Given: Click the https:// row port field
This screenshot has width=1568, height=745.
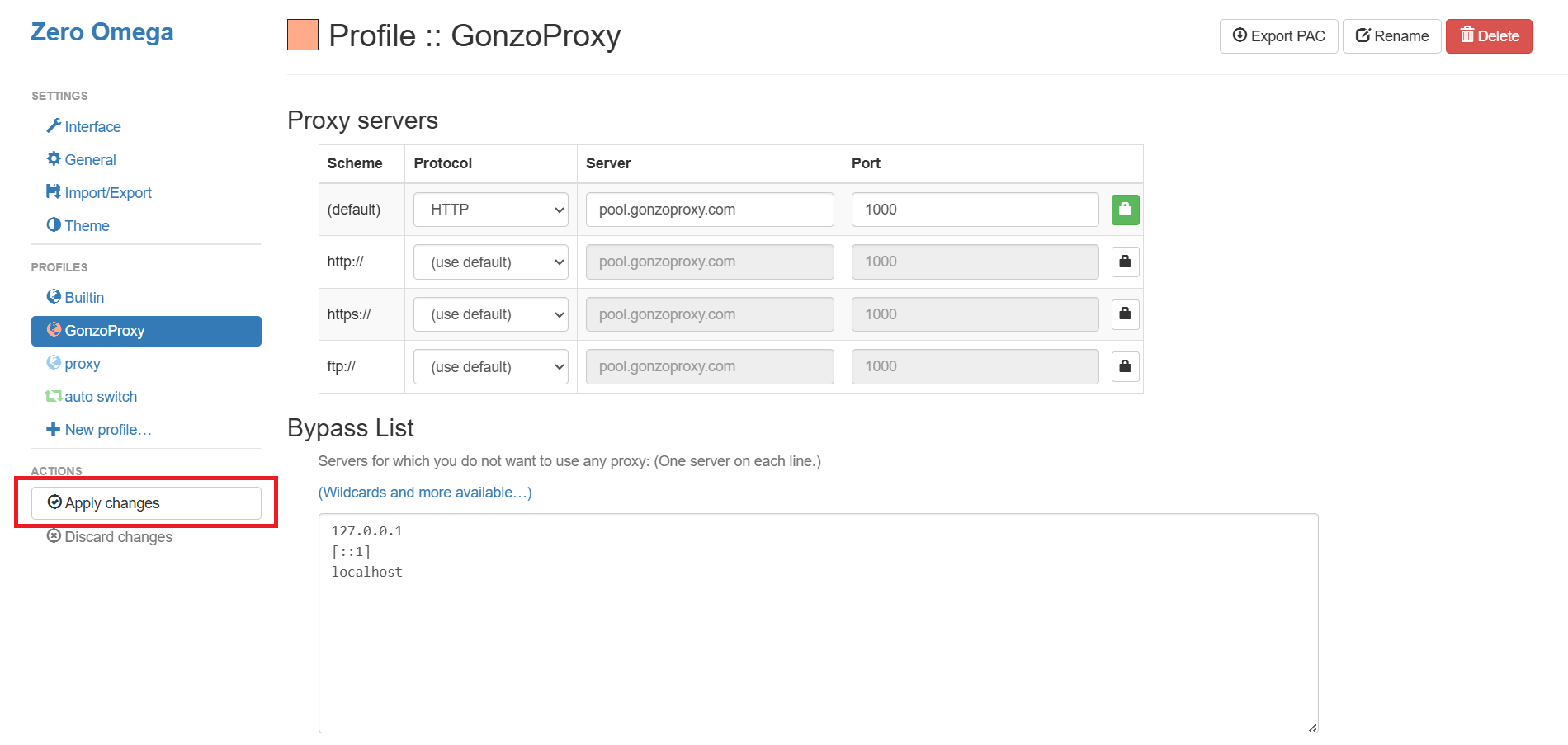Looking at the screenshot, I should click(975, 314).
